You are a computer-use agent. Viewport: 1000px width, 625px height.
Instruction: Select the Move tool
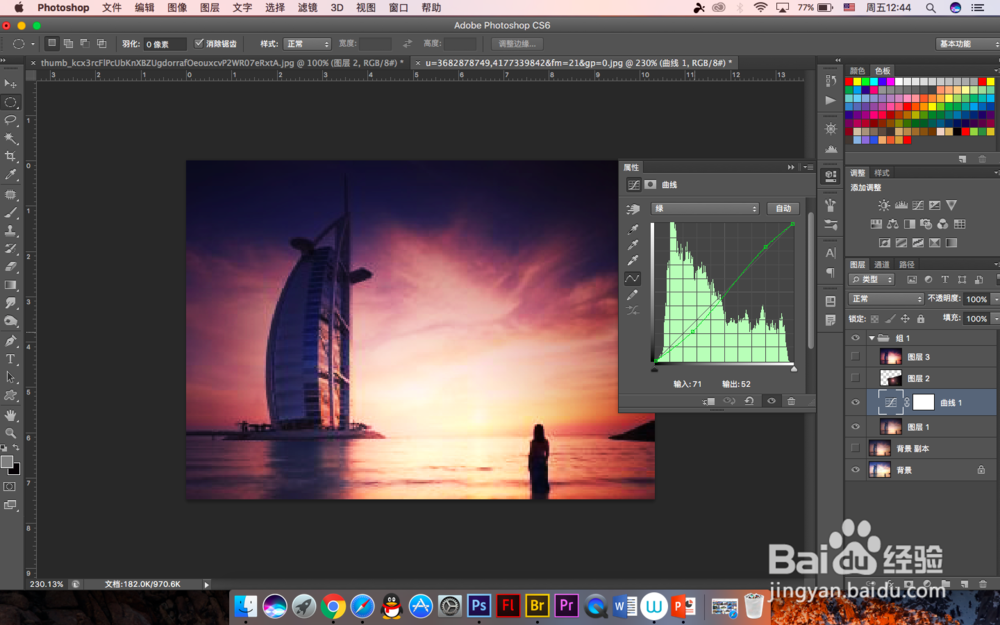tap(11, 84)
